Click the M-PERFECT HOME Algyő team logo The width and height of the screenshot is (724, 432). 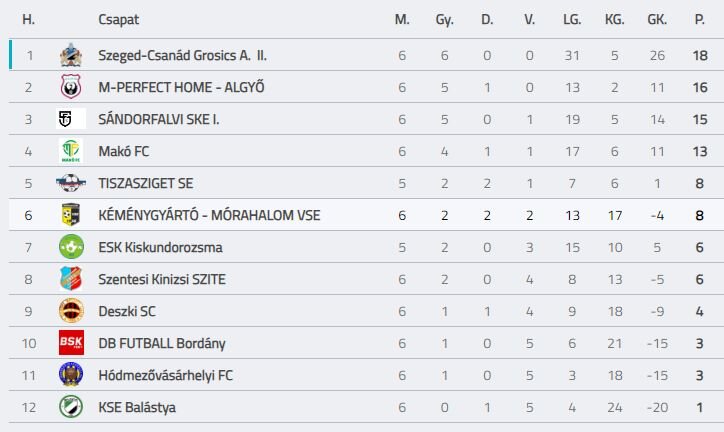(70, 87)
